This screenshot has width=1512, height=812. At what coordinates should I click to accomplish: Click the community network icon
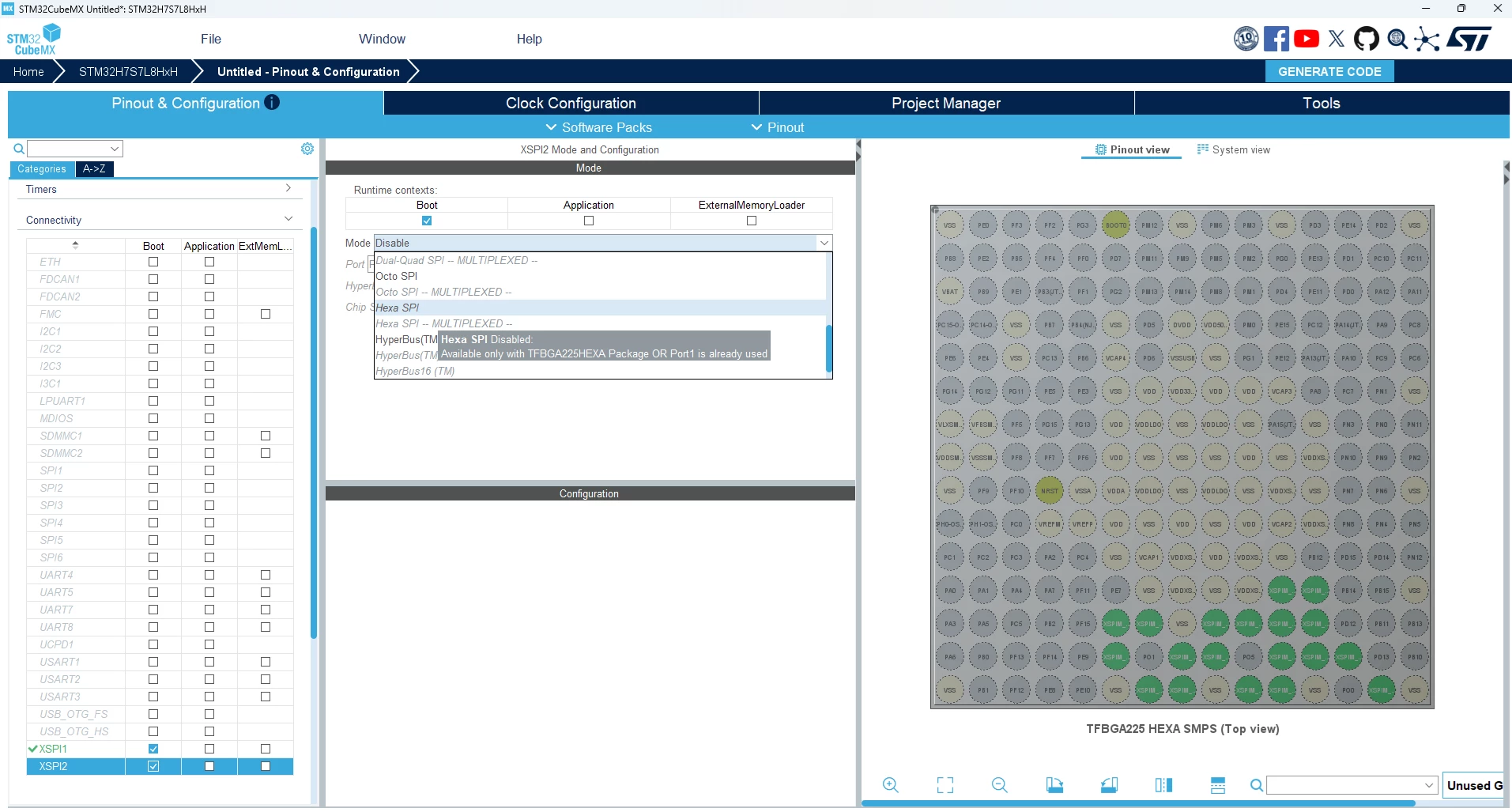pos(1427,39)
